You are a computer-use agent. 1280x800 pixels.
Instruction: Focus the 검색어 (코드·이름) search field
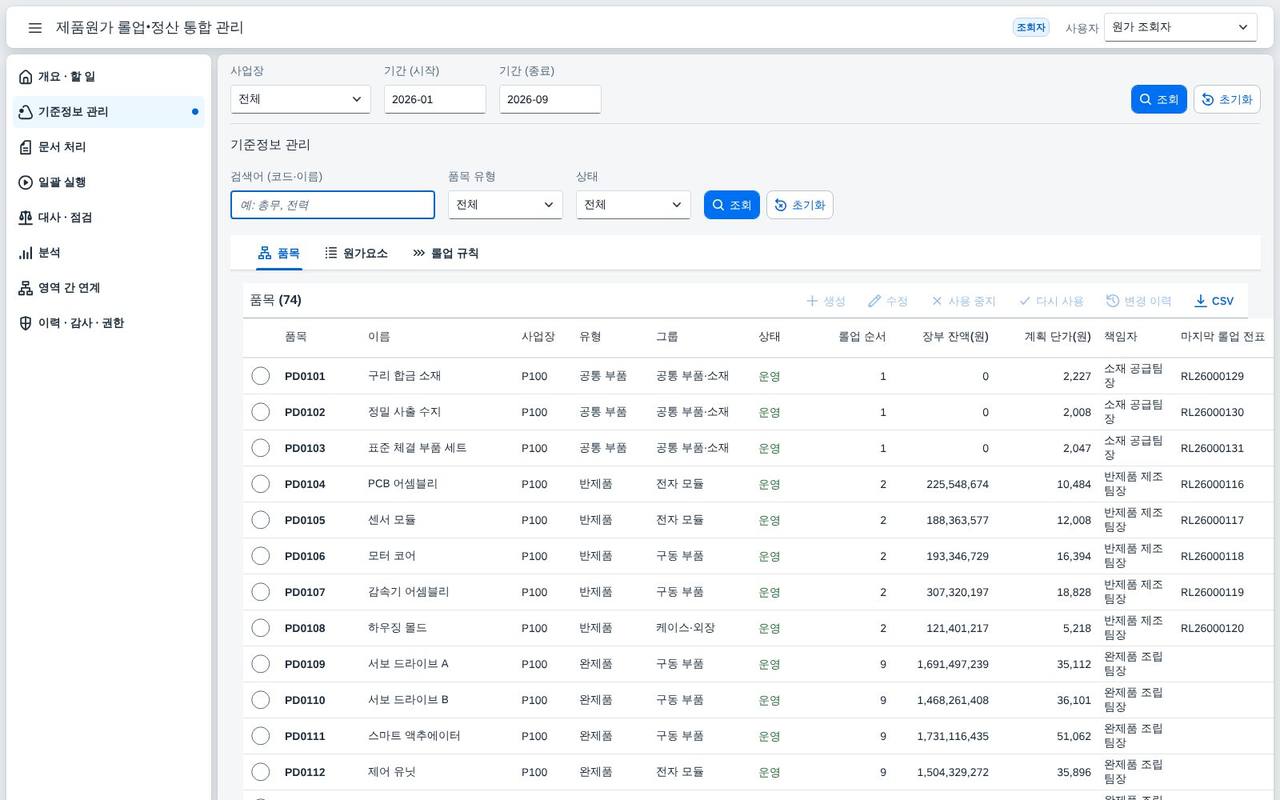pyautogui.click(x=333, y=205)
